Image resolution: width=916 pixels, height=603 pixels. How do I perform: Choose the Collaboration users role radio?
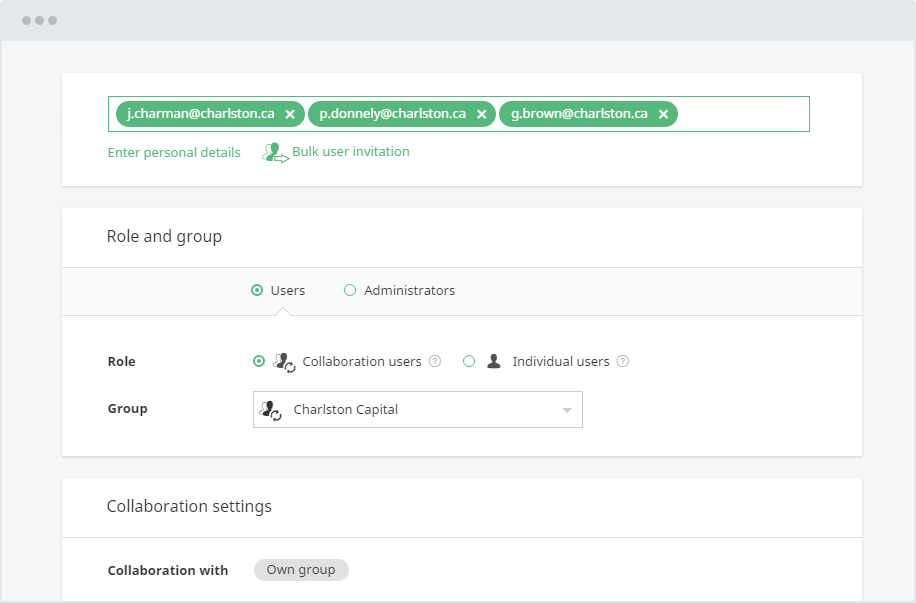[259, 362]
